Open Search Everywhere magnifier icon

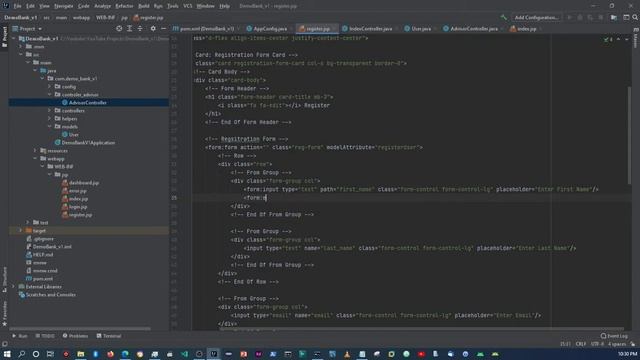point(635,18)
